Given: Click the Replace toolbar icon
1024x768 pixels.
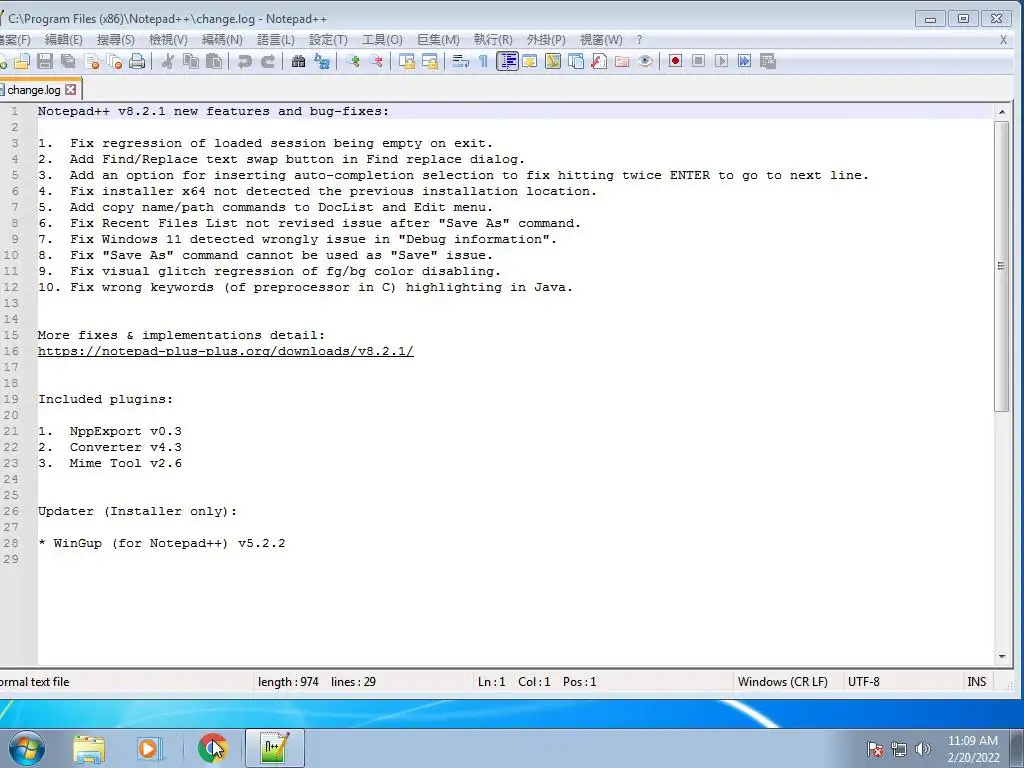Looking at the screenshot, I should coord(322,61).
